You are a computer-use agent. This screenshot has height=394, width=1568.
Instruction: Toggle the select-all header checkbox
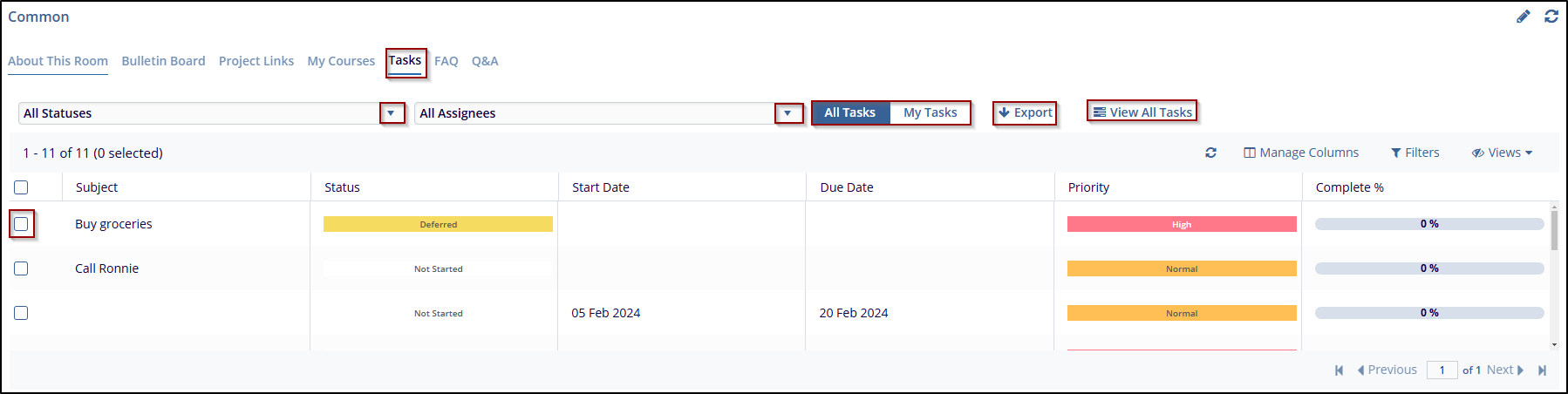(21, 187)
